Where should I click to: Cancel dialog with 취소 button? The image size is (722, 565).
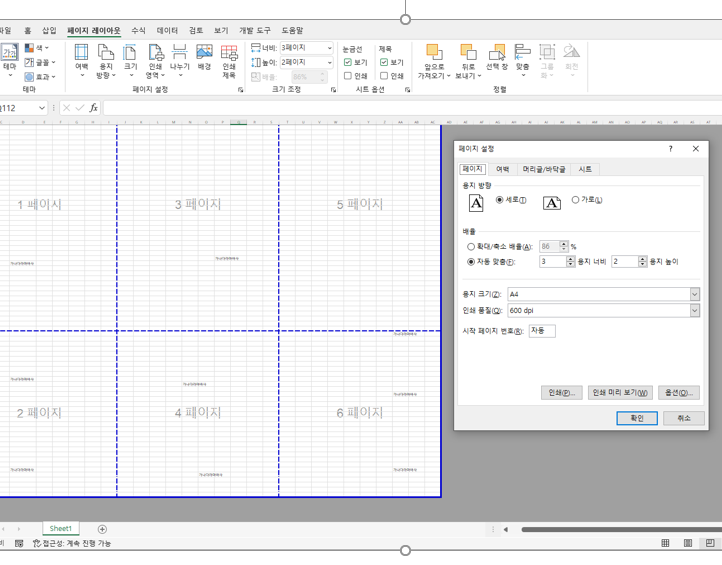pos(684,418)
